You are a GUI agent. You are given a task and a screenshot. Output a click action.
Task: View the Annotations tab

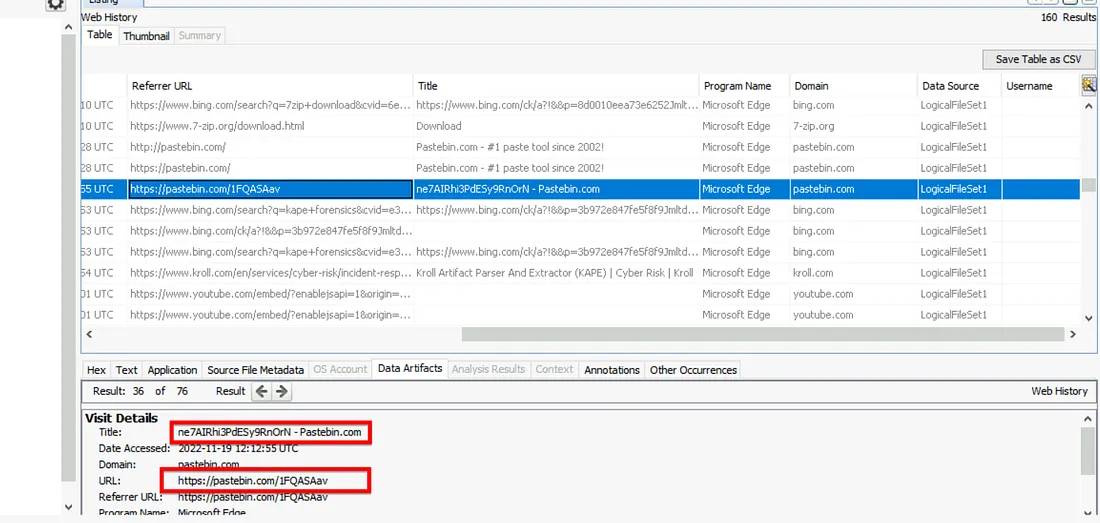pos(611,370)
